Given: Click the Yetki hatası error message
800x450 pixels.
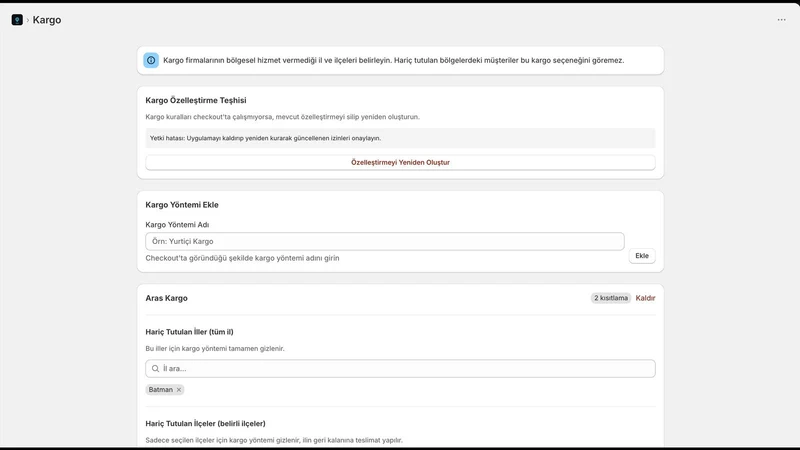Looking at the screenshot, I should [x=265, y=138].
